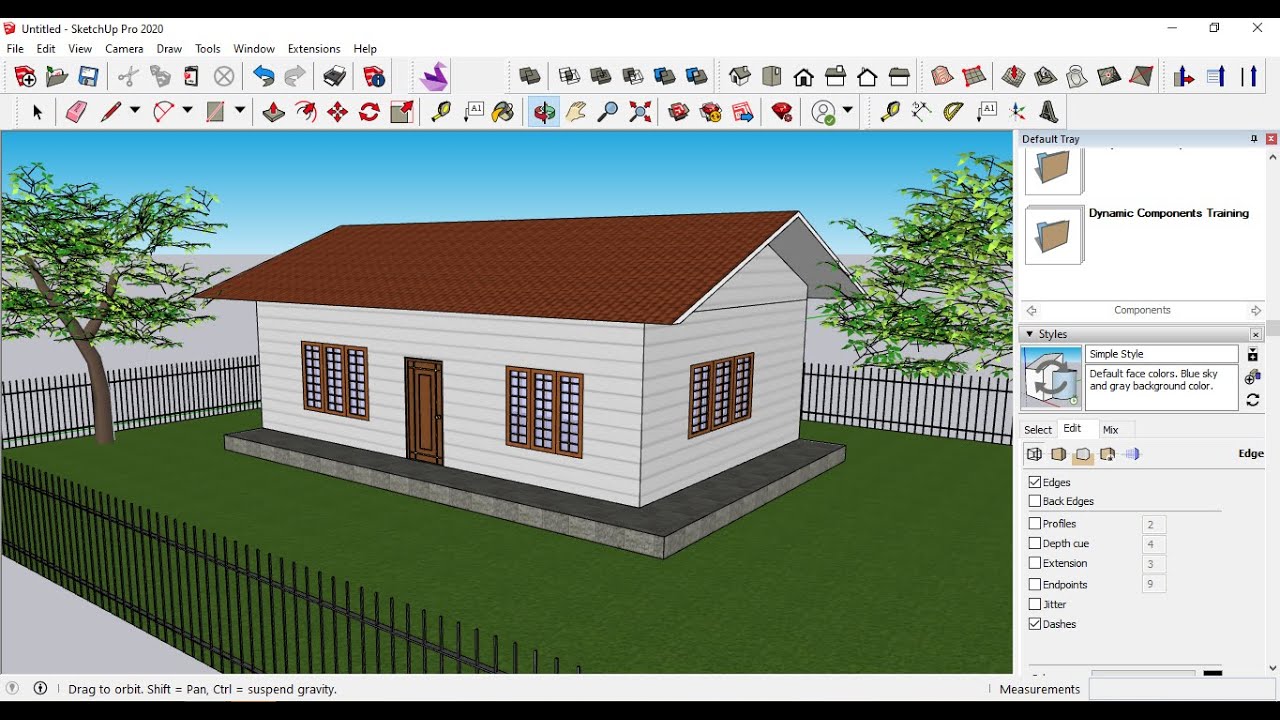Update style with changes button
Image resolution: width=1280 pixels, height=720 pixels.
[x=1252, y=400]
